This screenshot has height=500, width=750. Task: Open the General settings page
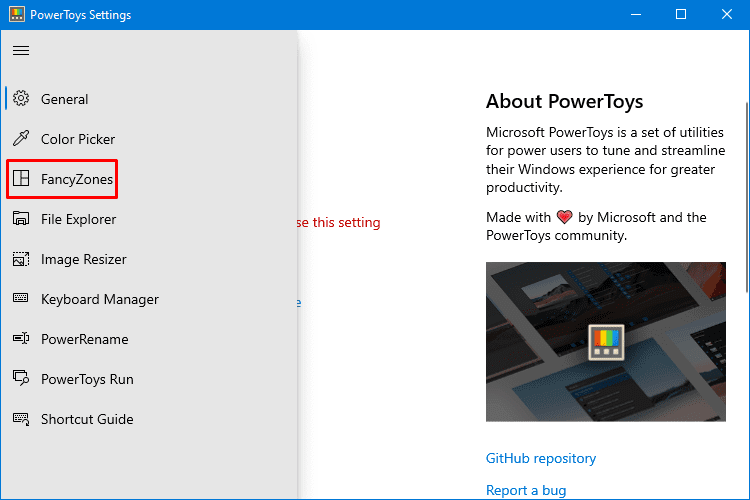pos(150,99)
